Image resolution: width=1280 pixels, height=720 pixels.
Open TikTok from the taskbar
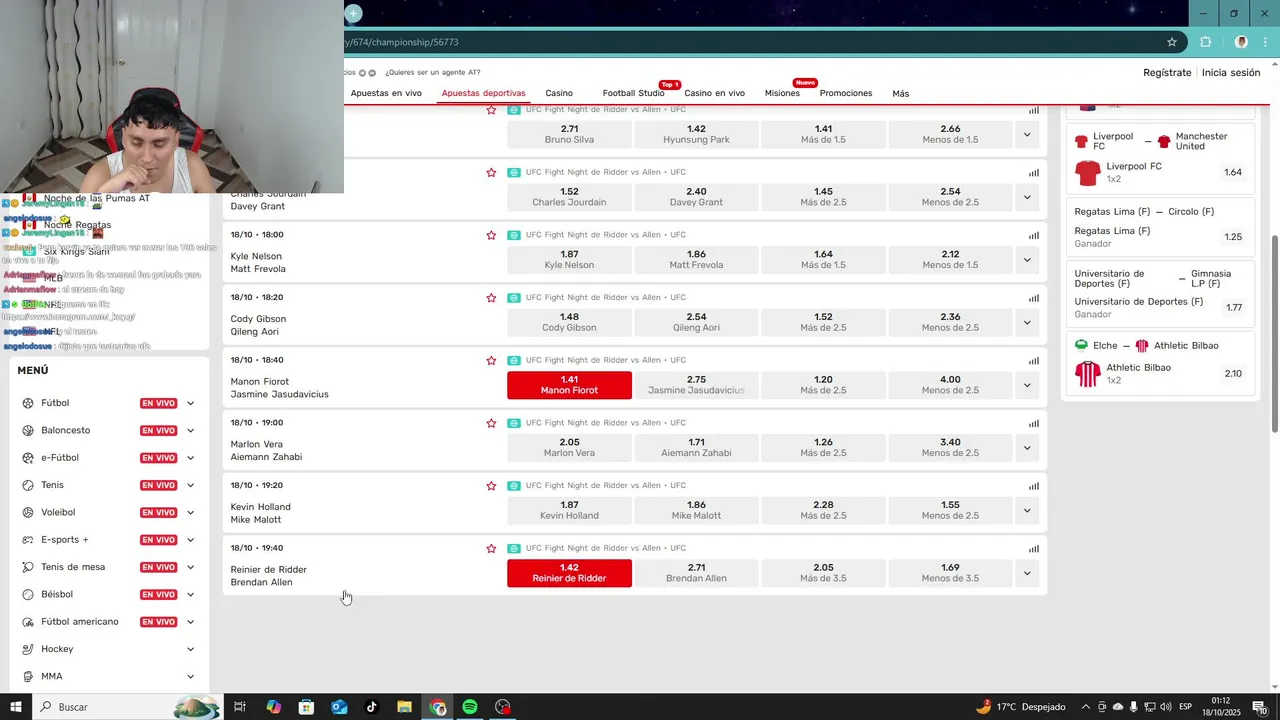point(372,707)
